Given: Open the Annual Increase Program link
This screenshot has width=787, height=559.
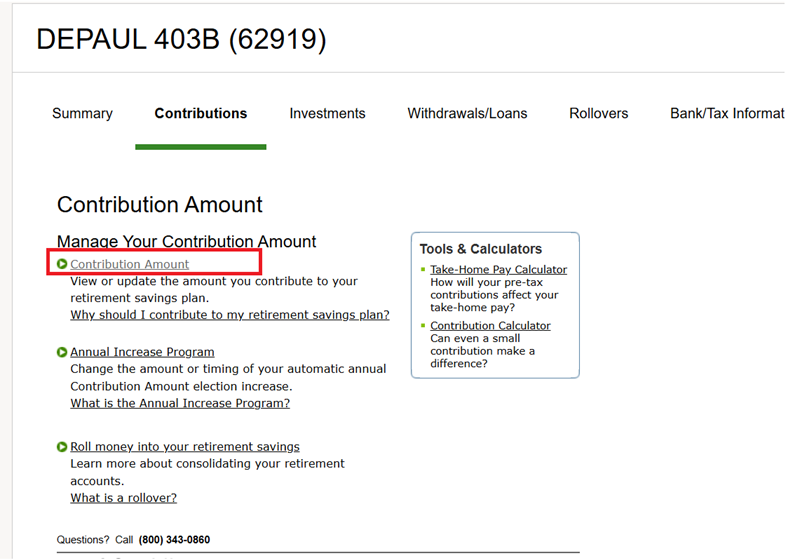Looking at the screenshot, I should tap(142, 352).
